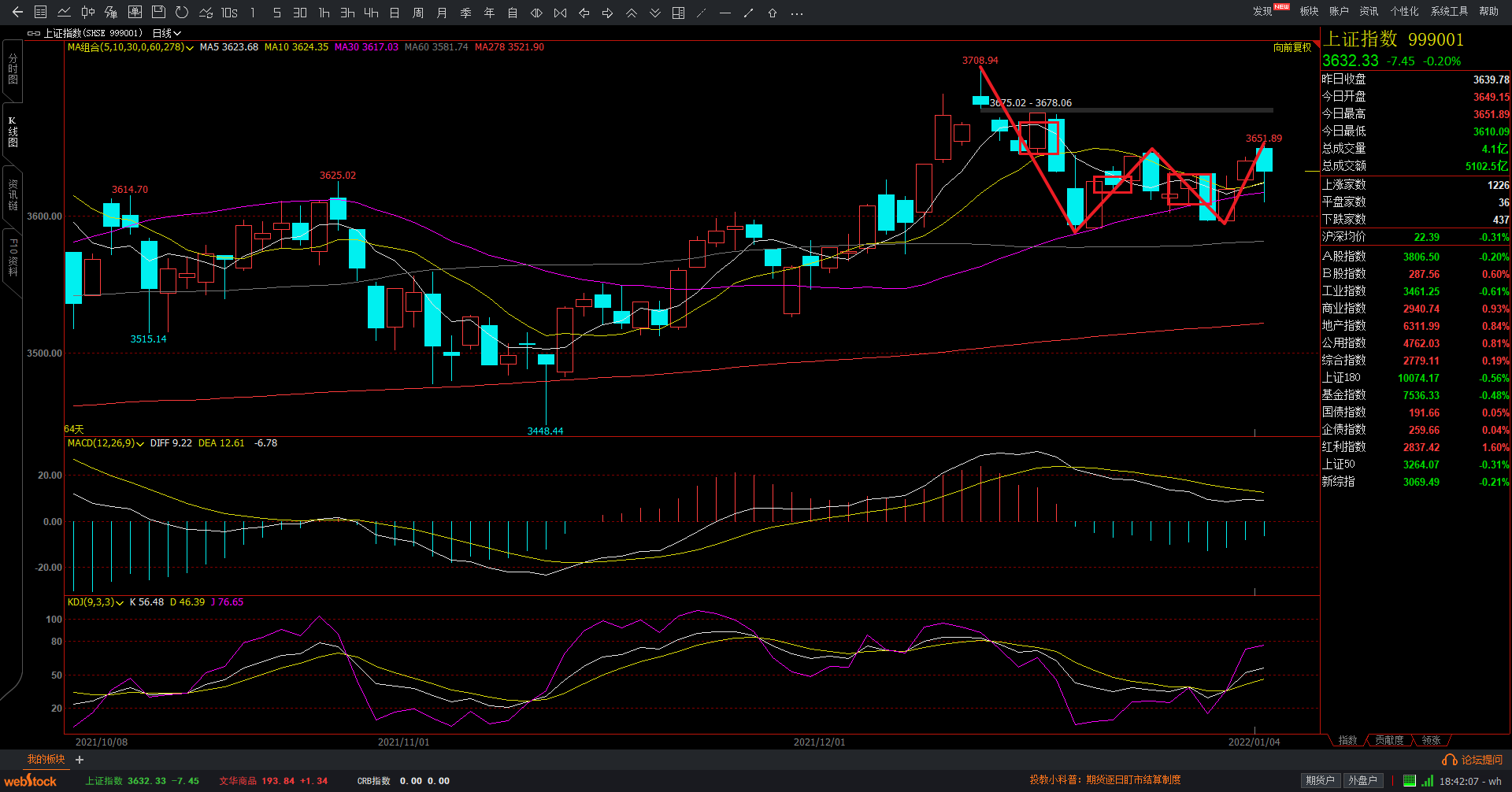Click the webstock logo

pyautogui.click(x=31, y=780)
